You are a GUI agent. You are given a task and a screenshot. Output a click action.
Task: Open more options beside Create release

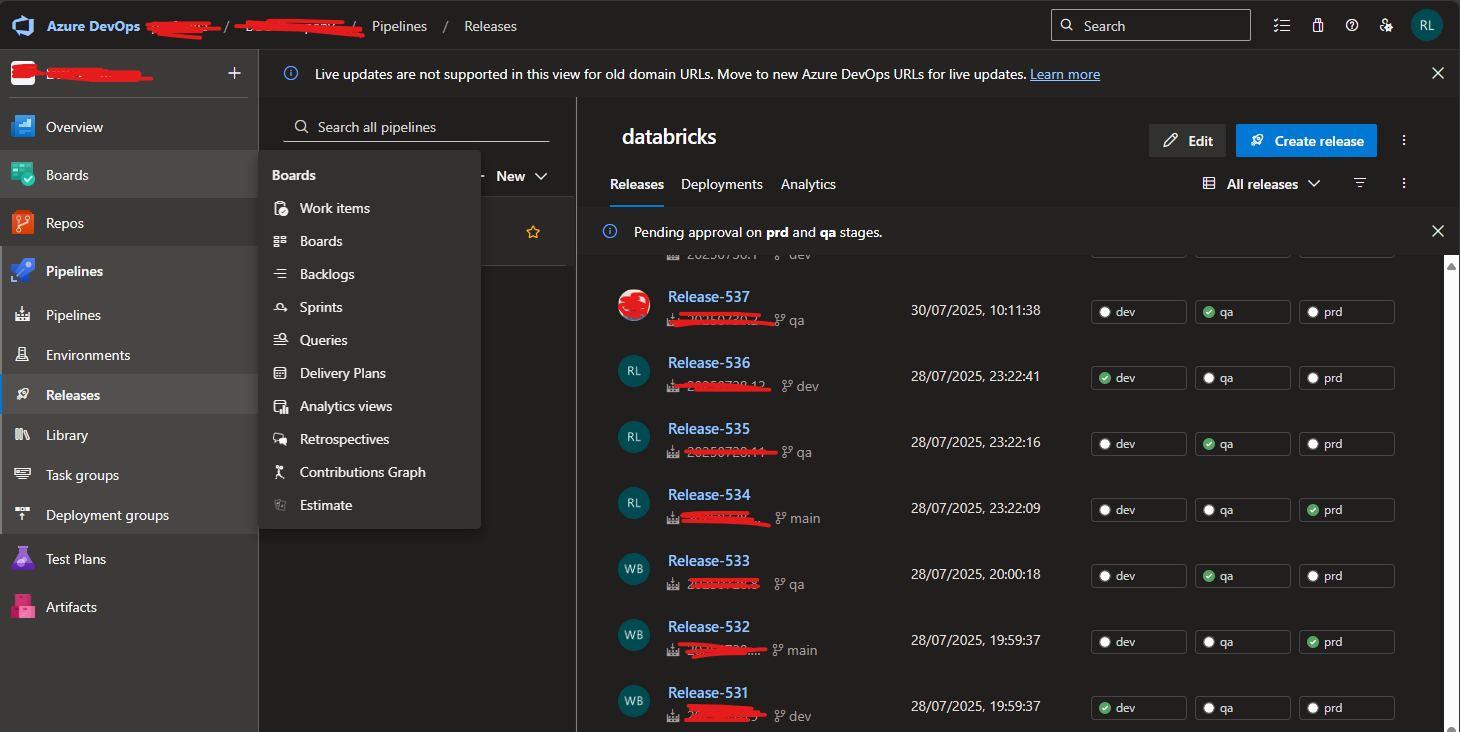(x=1404, y=141)
